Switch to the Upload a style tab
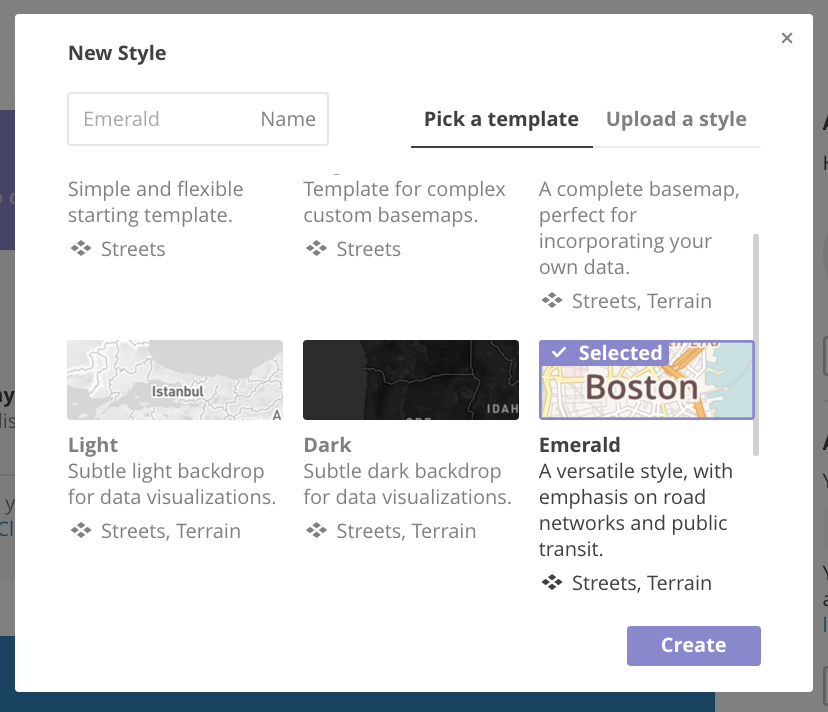The width and height of the screenshot is (828, 712). [676, 118]
